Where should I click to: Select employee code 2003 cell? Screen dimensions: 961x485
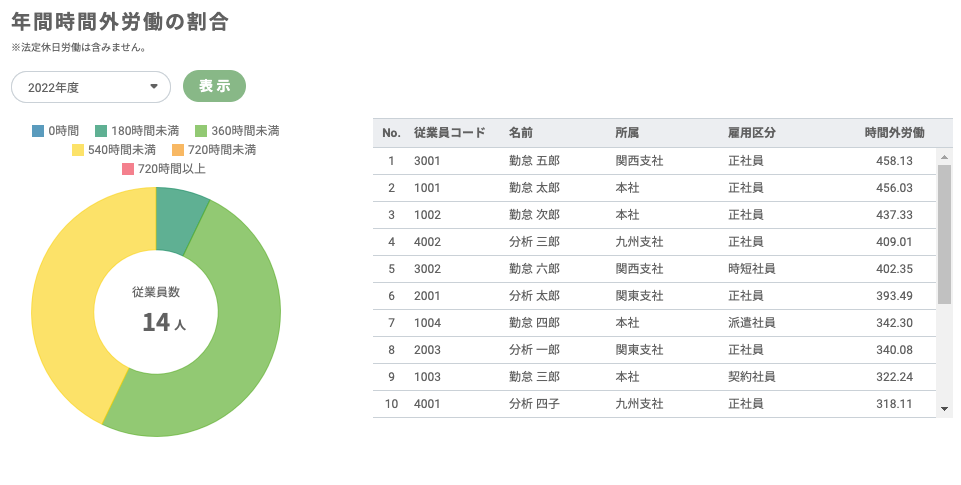(427, 350)
